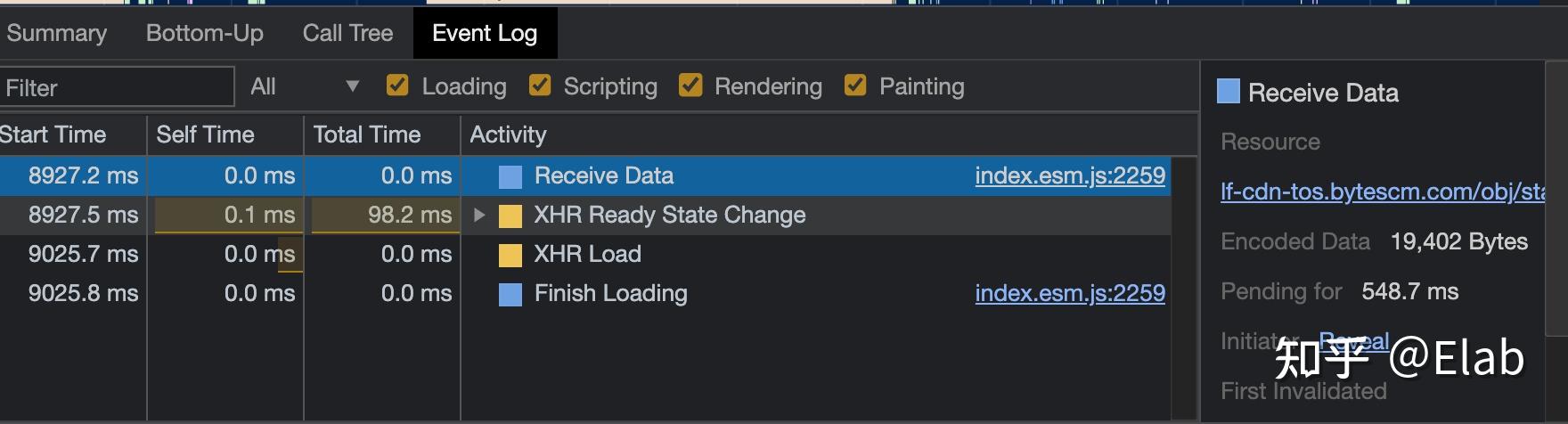Viewport: 1568px width, 424px height.
Task: Open the lf-cdn-tos.bytescm.com resource link
Action: pos(1381,192)
